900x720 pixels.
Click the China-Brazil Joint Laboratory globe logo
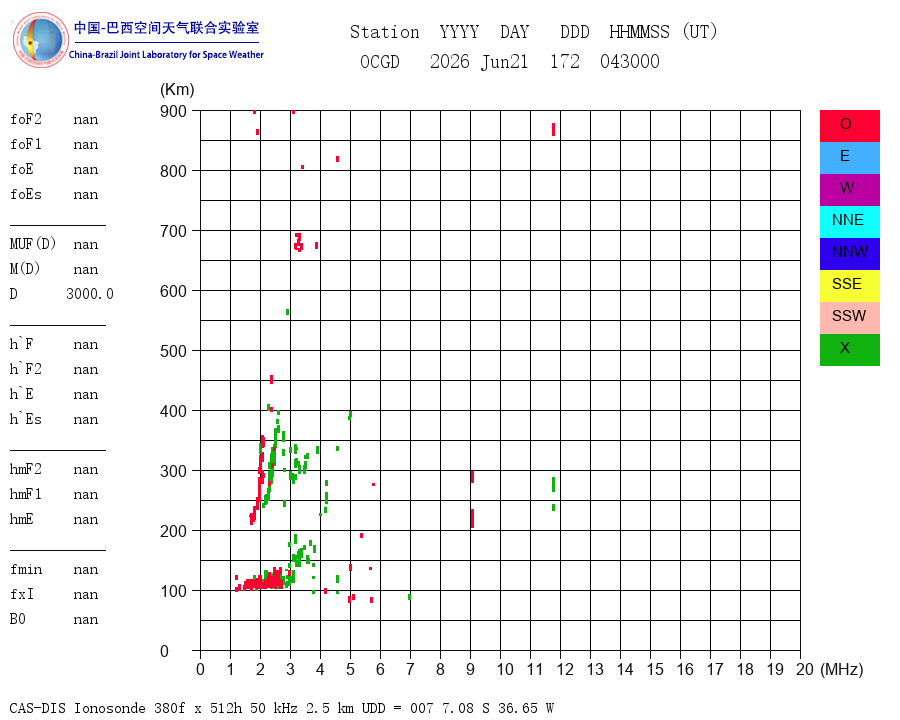(40, 40)
